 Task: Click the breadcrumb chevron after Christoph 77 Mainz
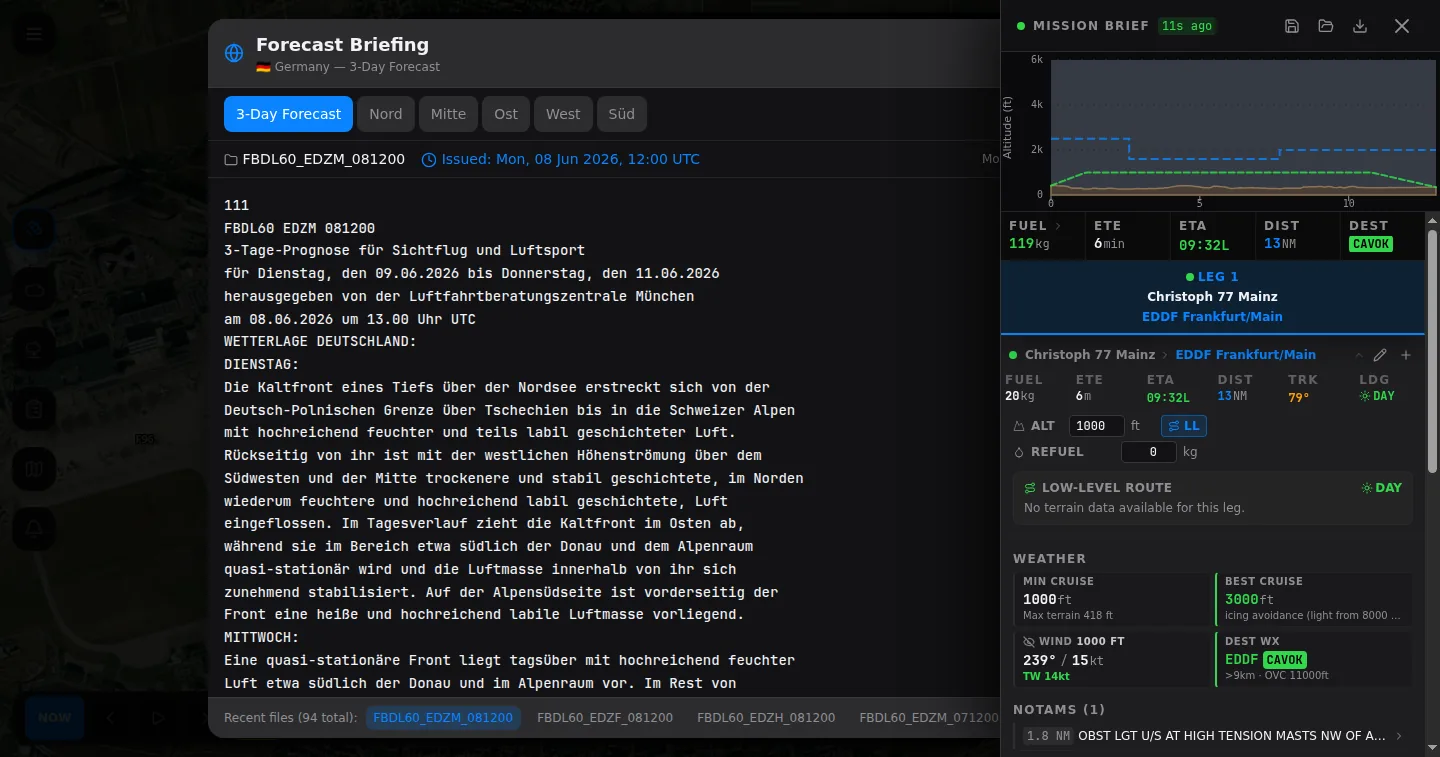point(1165,355)
